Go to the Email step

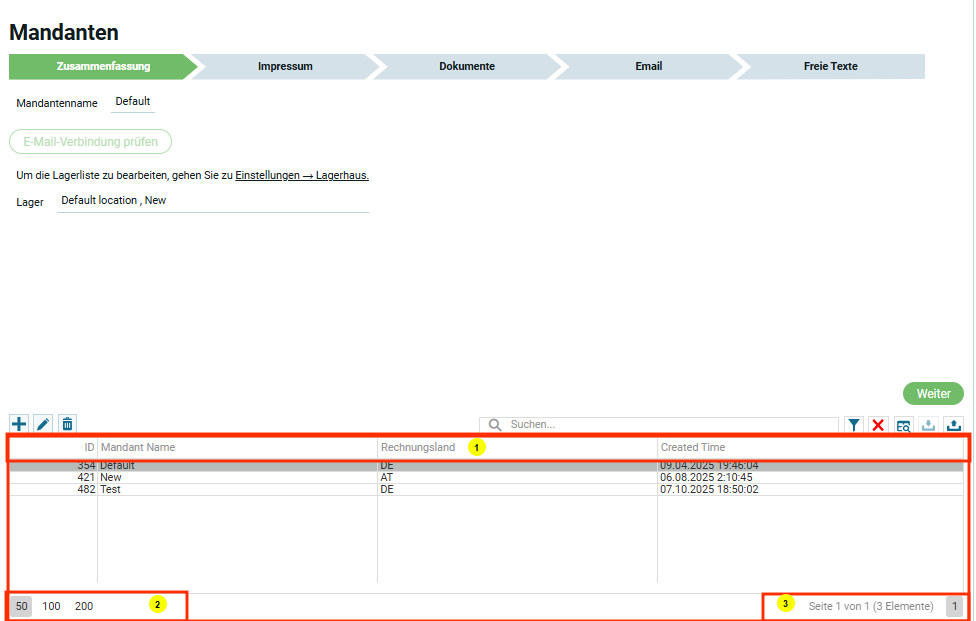pyautogui.click(x=648, y=67)
